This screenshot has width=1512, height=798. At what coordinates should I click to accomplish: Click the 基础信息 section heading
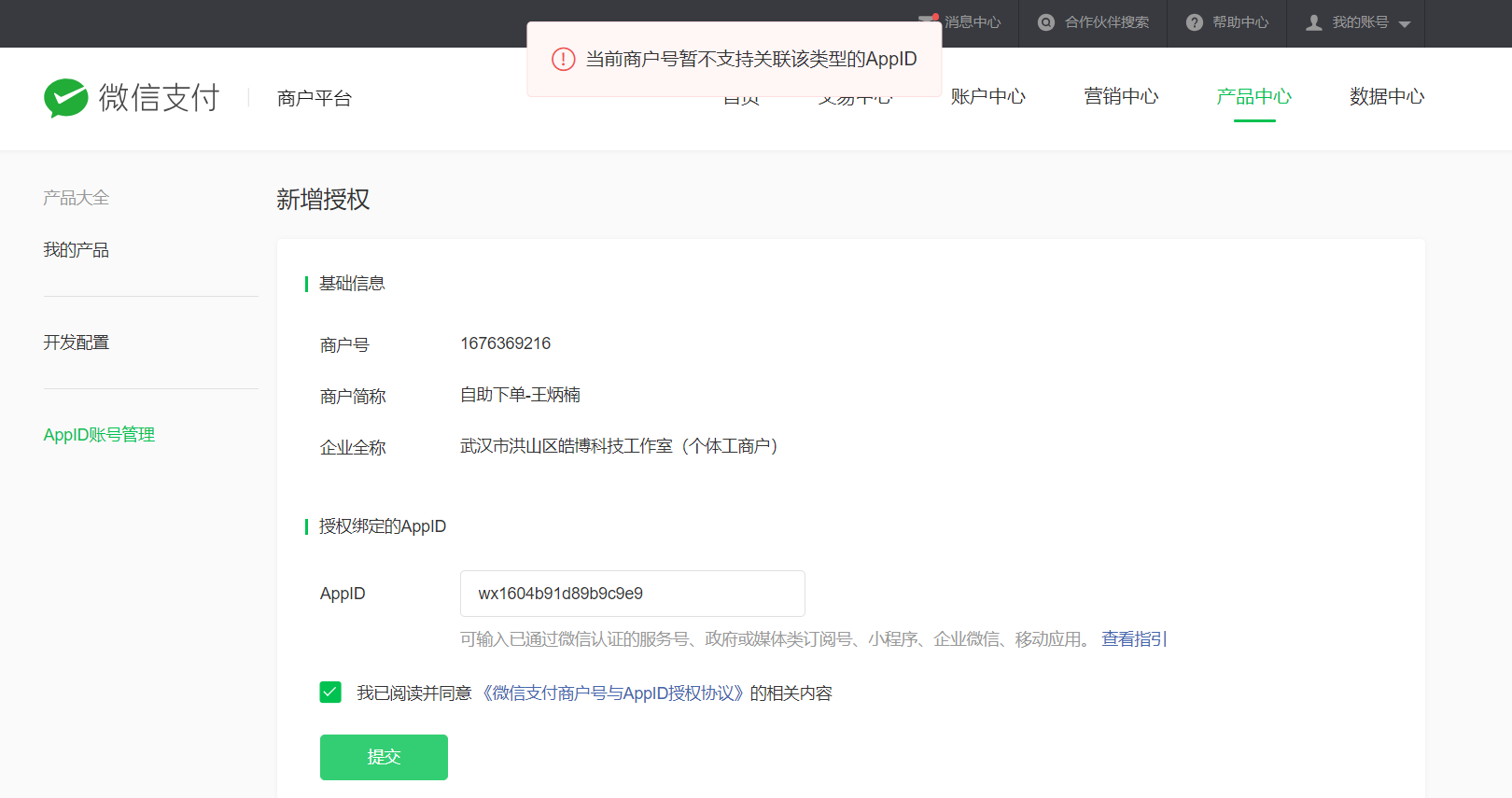click(x=352, y=284)
